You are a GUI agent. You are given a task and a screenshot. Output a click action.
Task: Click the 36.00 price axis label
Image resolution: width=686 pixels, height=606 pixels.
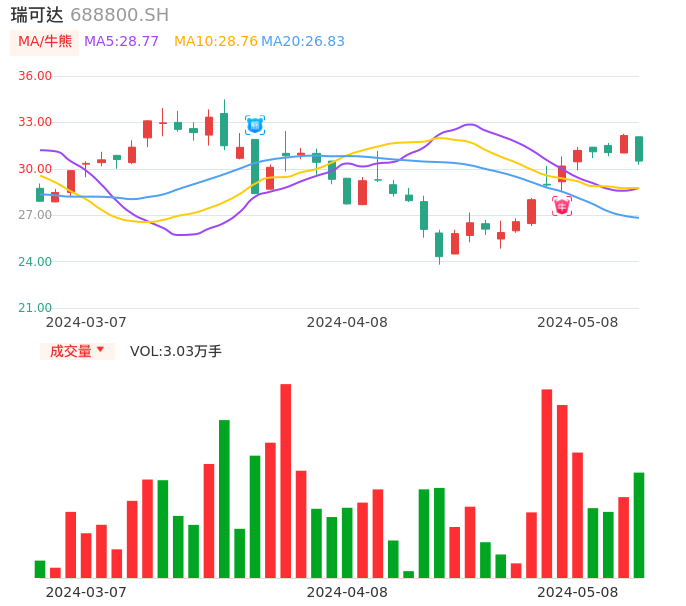[x=35, y=76]
